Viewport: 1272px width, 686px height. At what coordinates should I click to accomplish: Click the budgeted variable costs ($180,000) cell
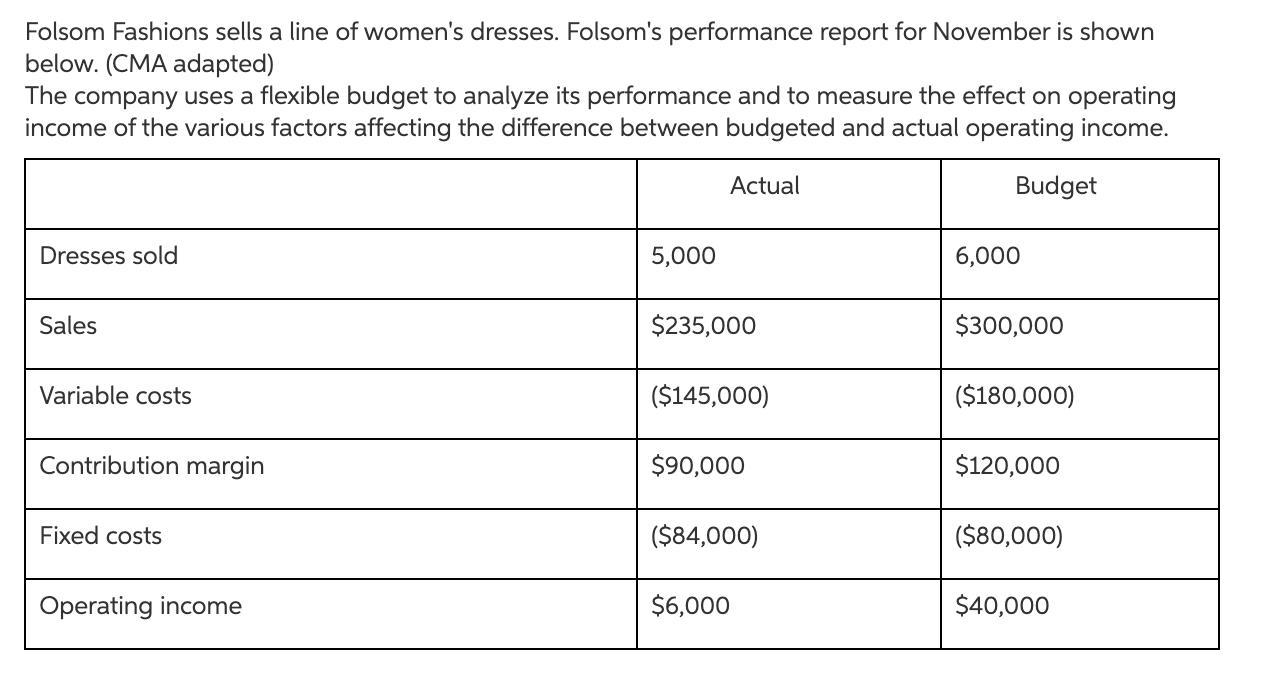pos(1014,396)
